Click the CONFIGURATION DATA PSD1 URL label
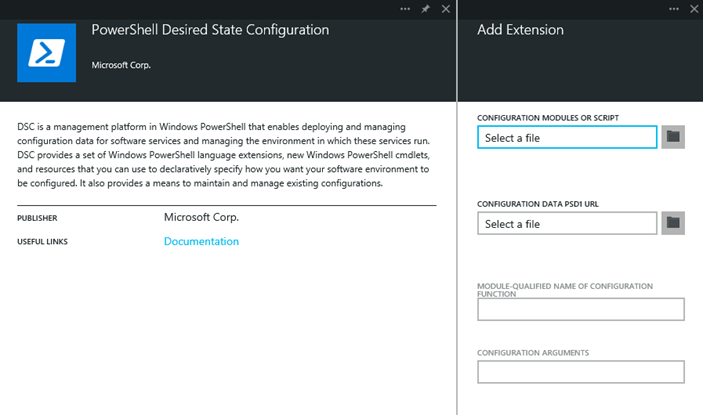 click(538, 204)
